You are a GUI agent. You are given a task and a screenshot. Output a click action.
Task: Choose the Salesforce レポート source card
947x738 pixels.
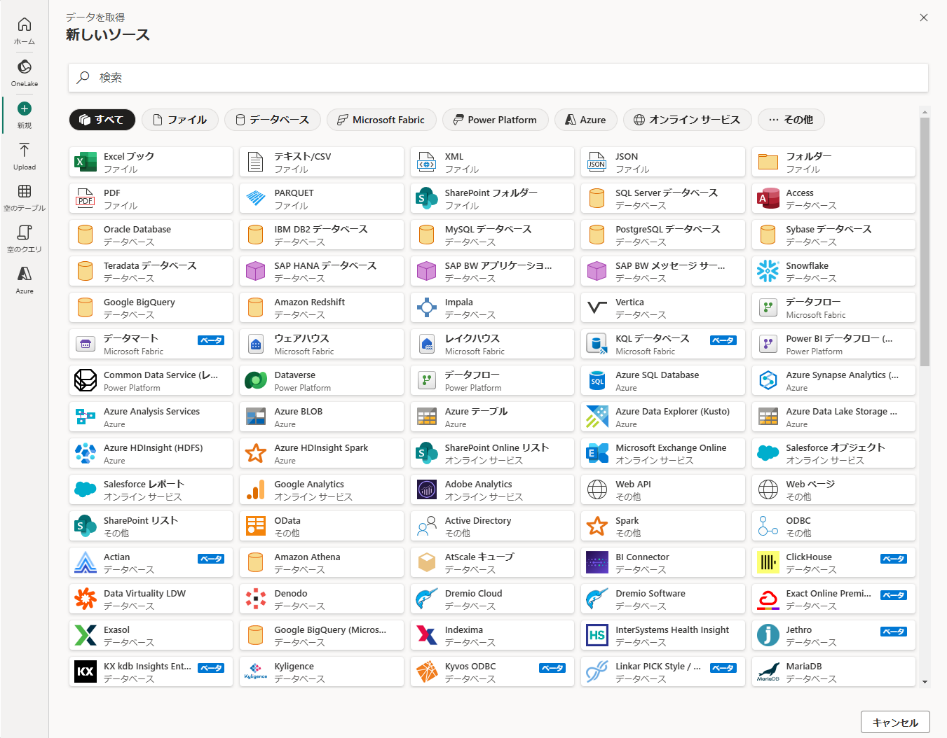click(151, 490)
